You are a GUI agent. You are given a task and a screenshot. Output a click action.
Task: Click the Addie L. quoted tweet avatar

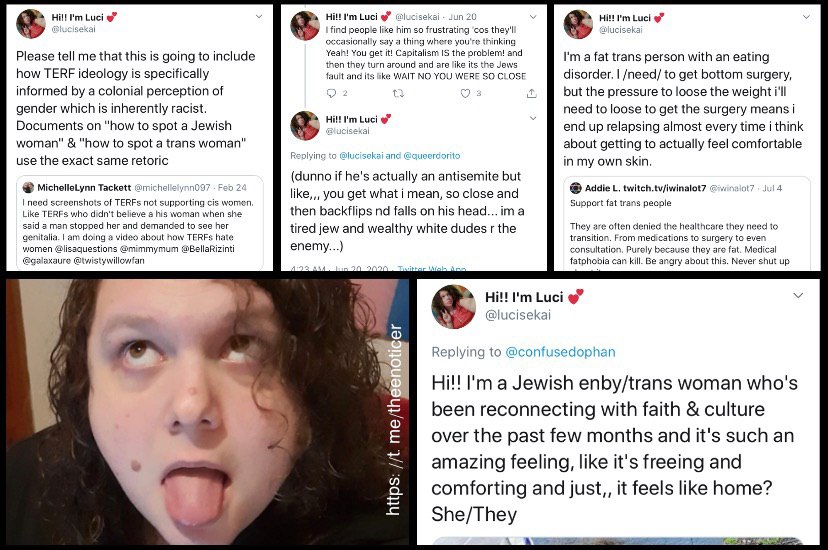(576, 188)
